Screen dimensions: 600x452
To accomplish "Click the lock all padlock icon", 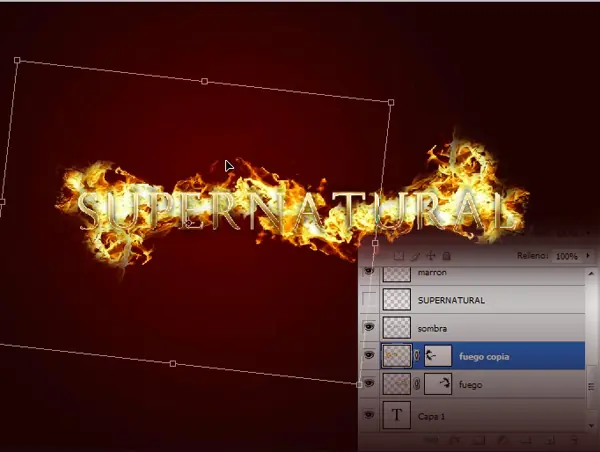I will (446, 256).
